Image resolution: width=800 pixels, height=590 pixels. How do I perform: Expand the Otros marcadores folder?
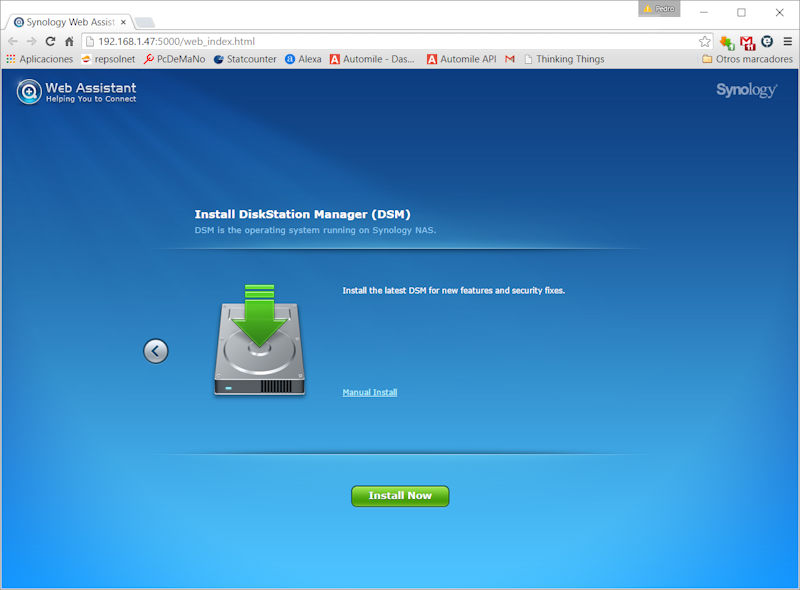click(x=747, y=59)
